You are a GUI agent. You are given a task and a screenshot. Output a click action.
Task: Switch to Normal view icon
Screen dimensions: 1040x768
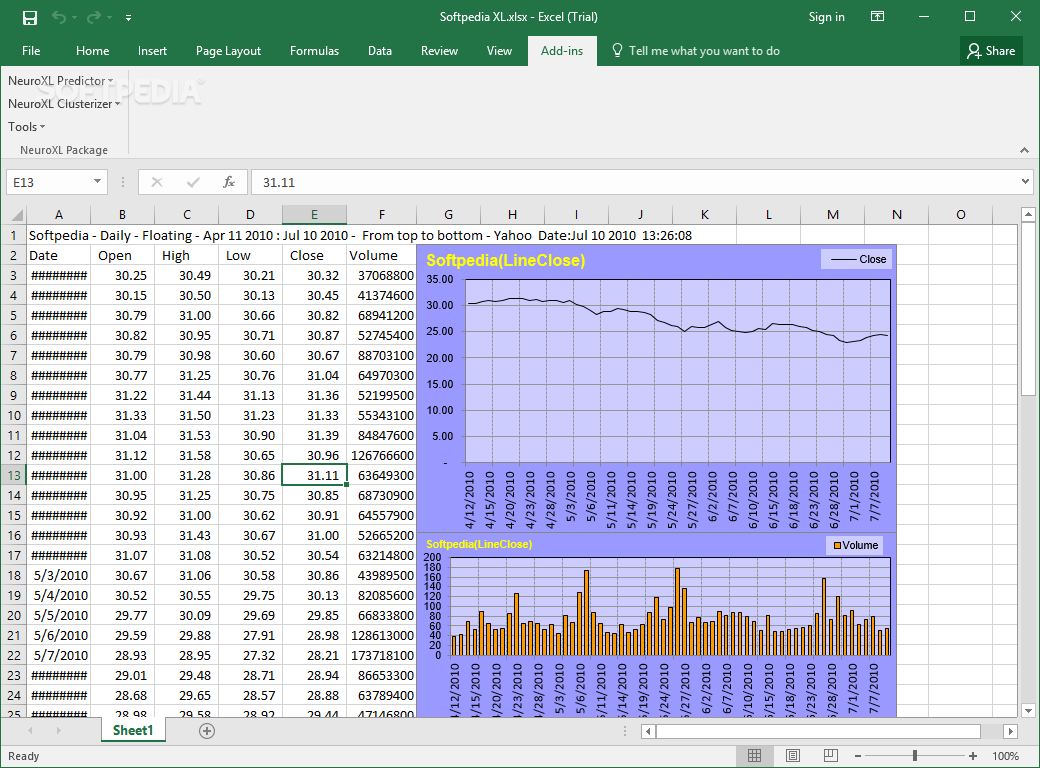point(754,755)
